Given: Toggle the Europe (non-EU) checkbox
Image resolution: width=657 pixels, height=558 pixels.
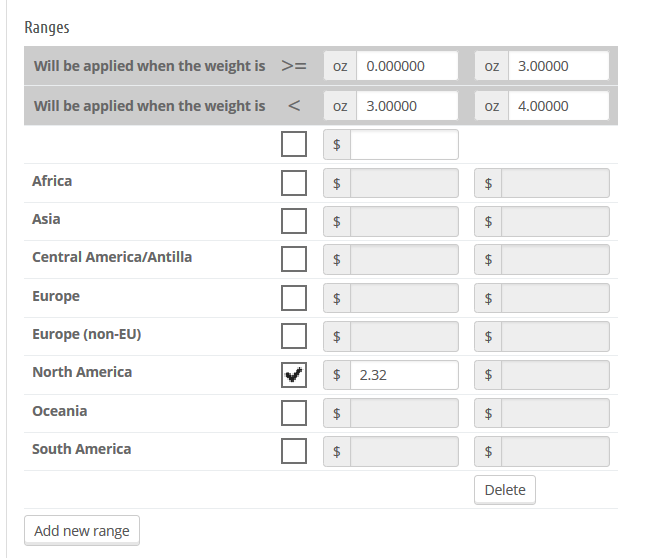Looking at the screenshot, I should (294, 336).
